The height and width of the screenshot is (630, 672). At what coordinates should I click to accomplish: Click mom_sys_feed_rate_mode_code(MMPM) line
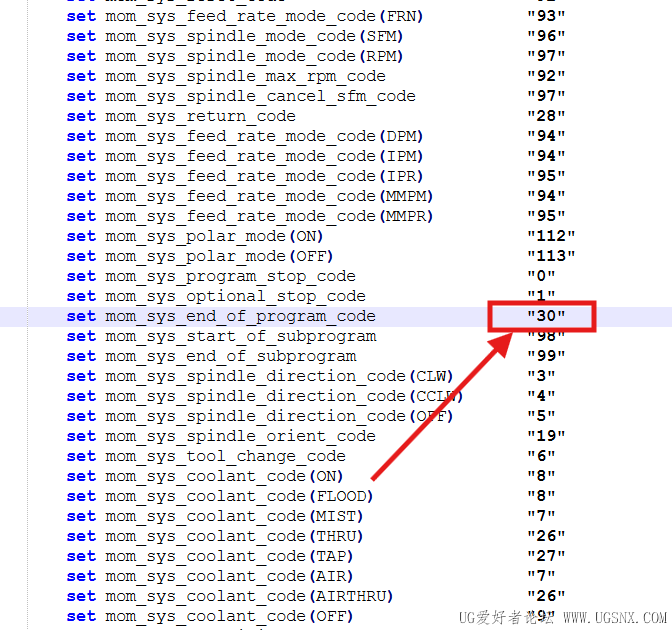click(x=249, y=196)
